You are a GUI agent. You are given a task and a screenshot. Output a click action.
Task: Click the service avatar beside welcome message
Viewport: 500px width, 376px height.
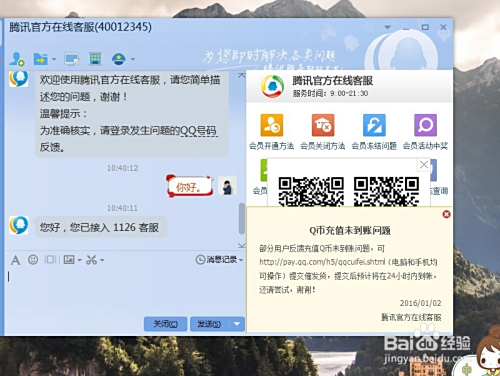tap(19, 79)
